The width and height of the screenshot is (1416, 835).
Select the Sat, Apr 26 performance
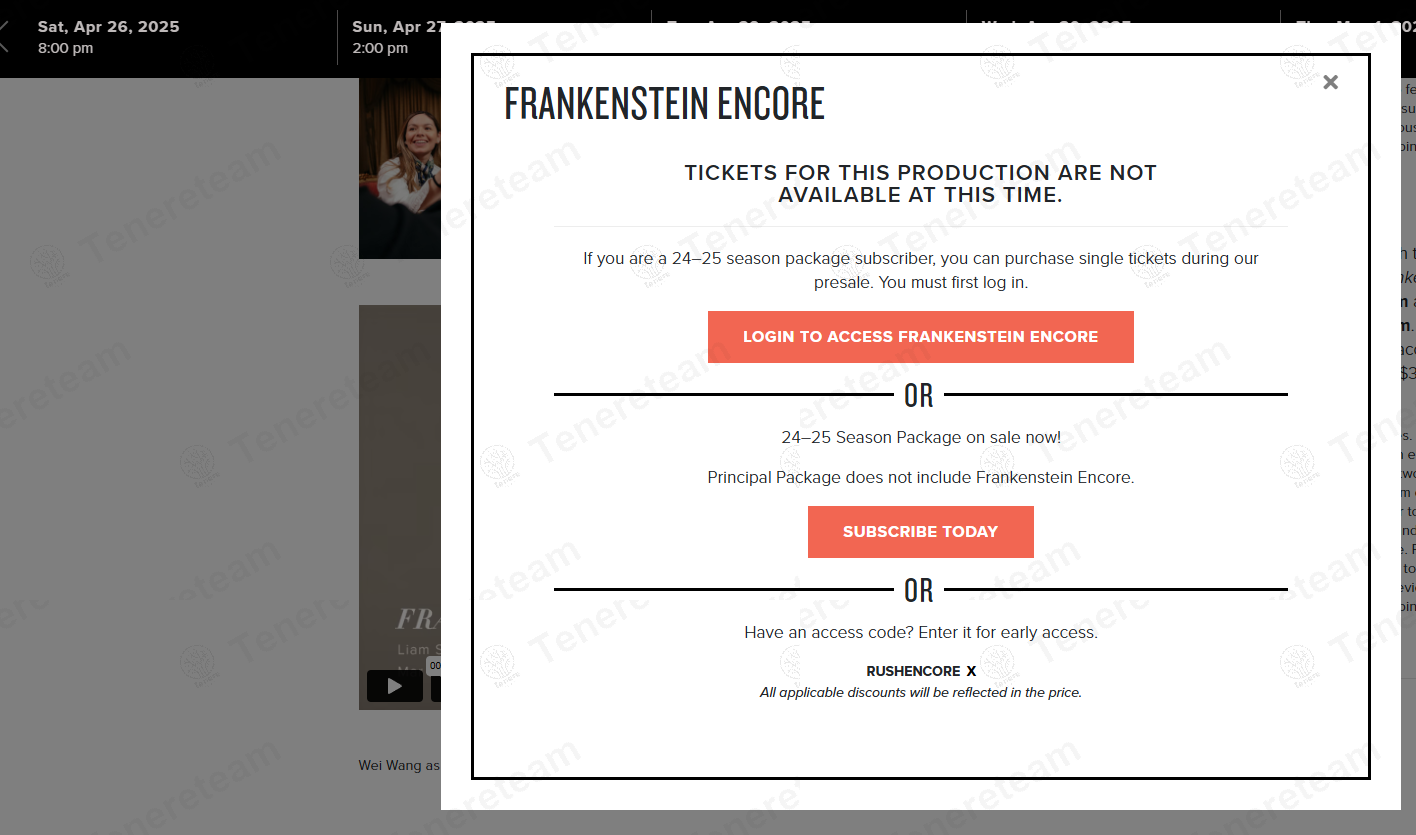(108, 37)
